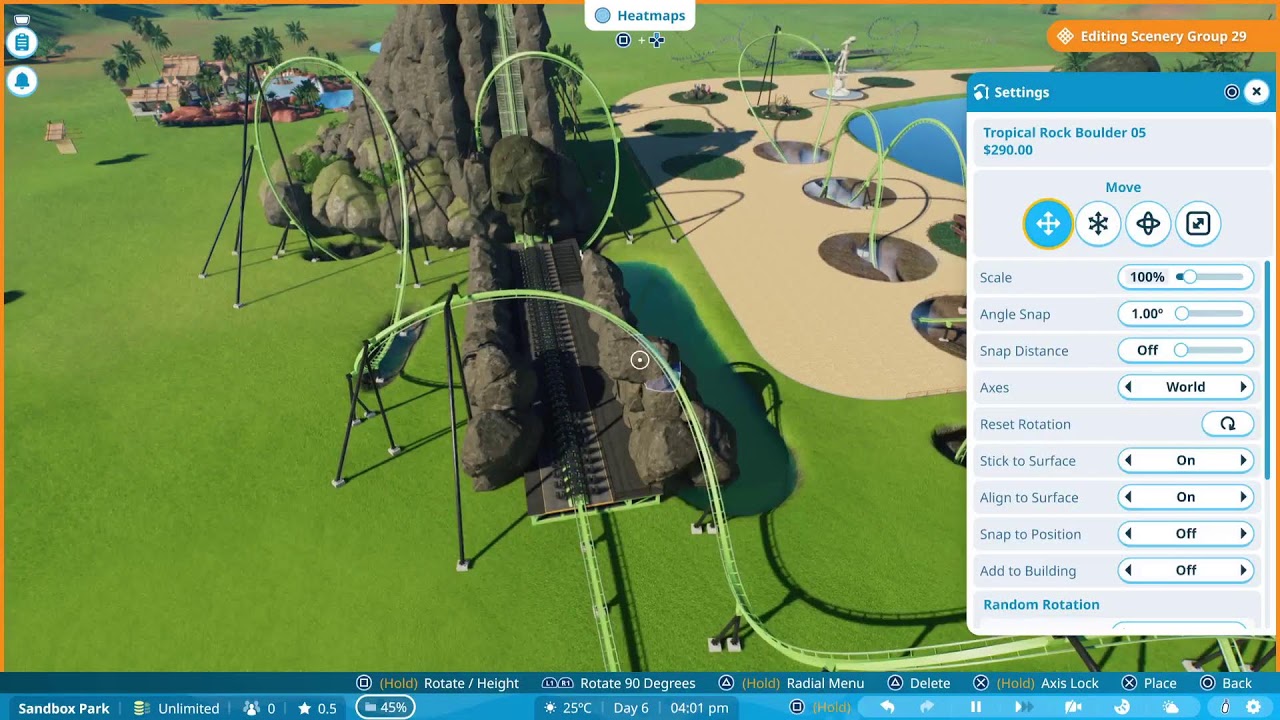Open the time of day icon
The image size is (1280, 720).
tap(1122, 707)
